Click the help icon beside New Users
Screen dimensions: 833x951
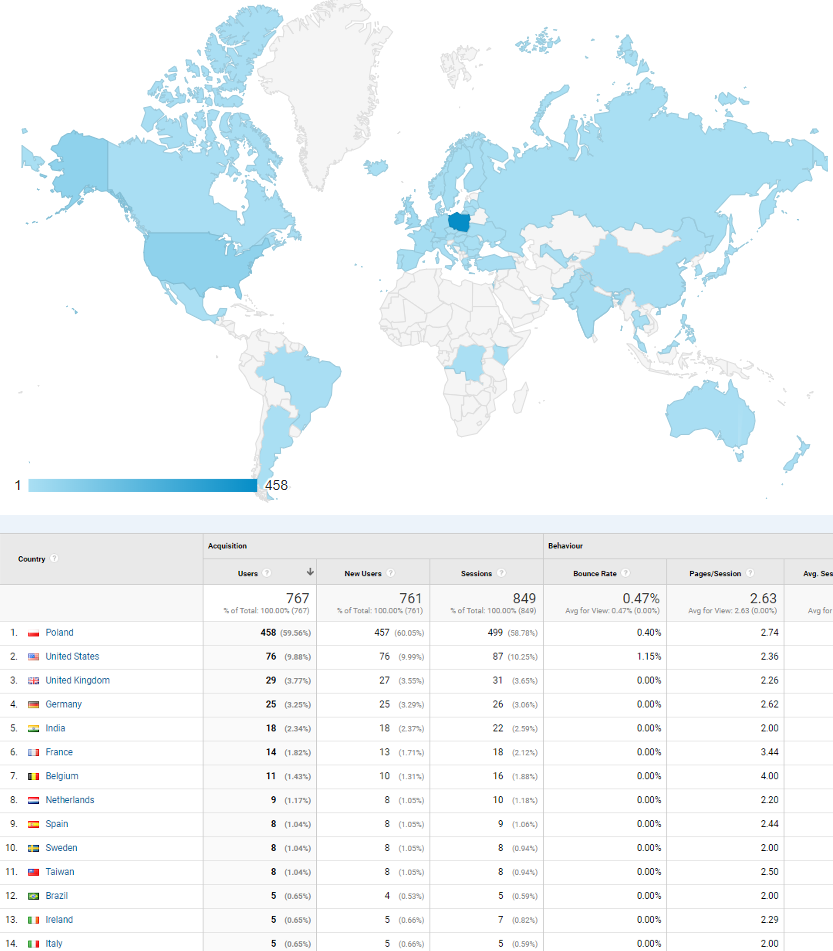click(x=391, y=574)
